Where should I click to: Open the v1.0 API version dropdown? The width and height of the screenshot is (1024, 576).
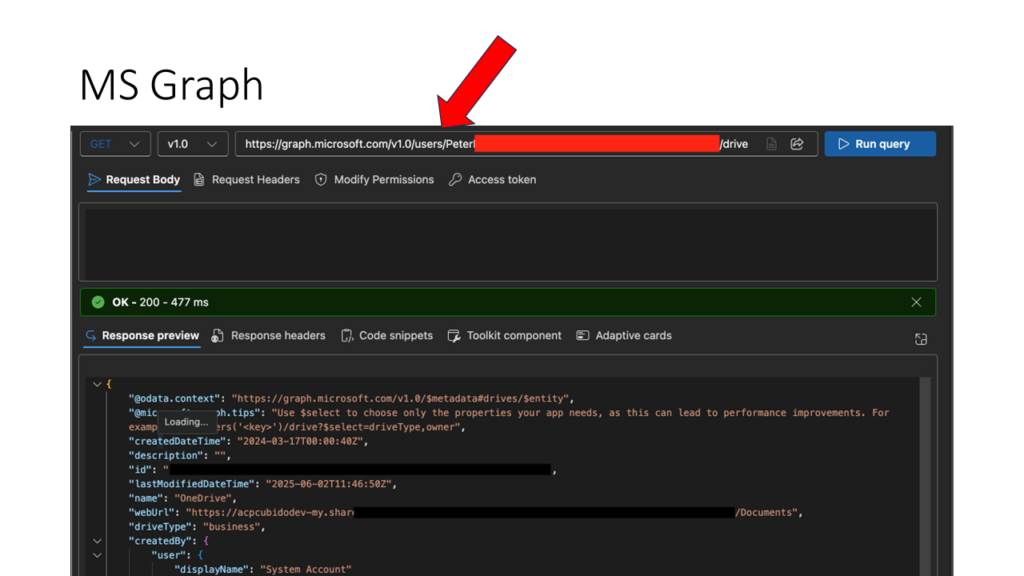(192, 144)
